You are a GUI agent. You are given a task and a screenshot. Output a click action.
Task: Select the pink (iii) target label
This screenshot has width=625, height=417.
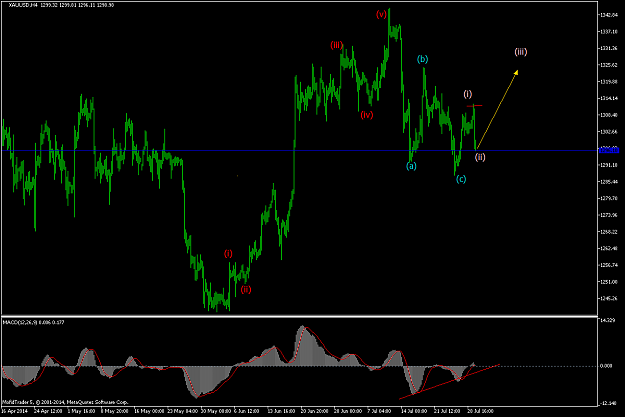(x=521, y=52)
